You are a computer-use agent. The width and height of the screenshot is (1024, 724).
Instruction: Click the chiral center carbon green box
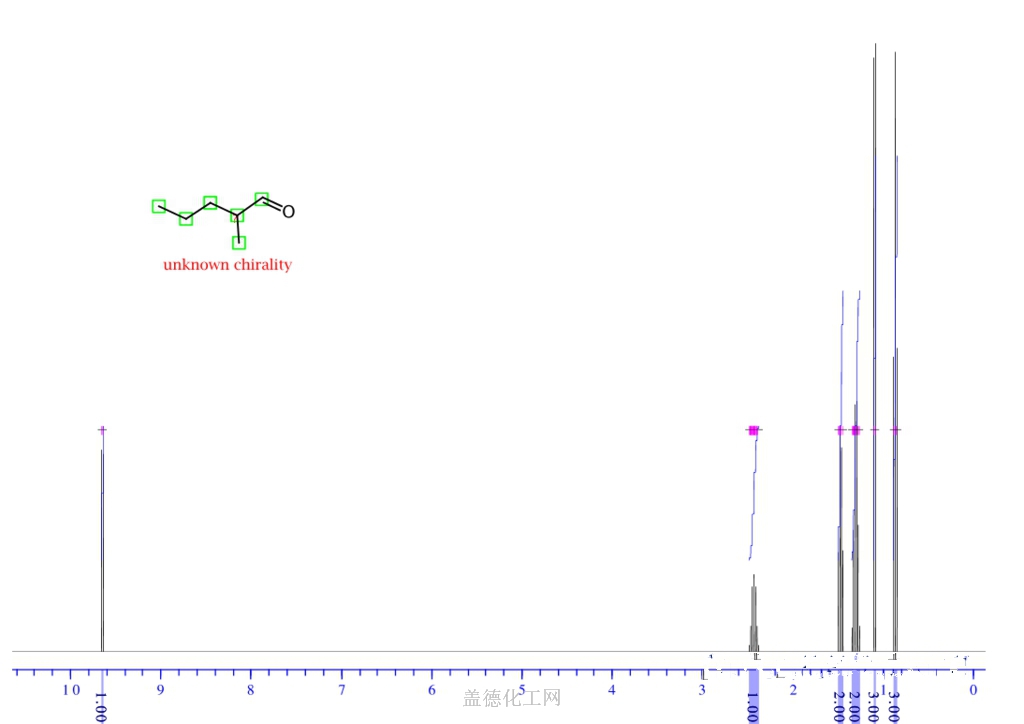click(x=237, y=215)
